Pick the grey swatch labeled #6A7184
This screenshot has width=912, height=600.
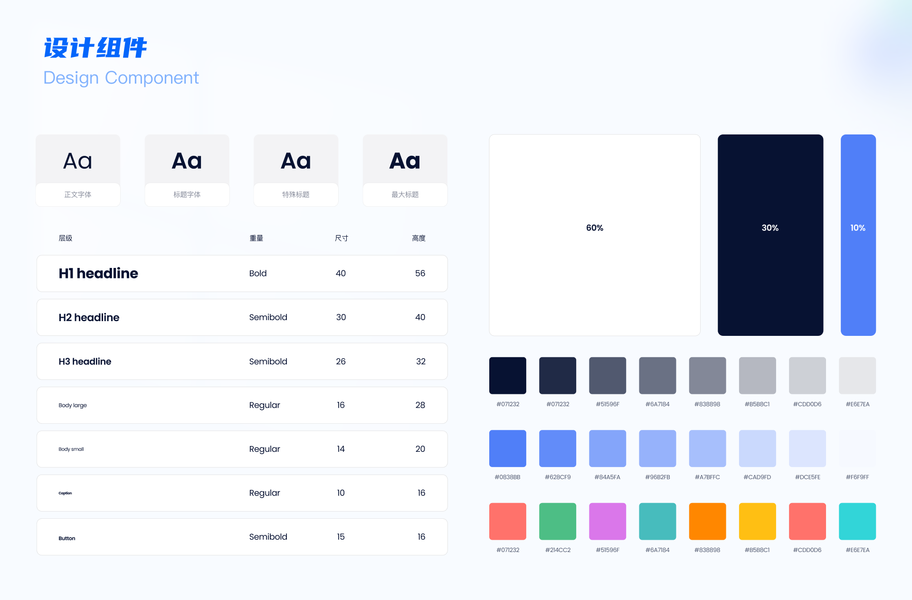tap(657, 376)
